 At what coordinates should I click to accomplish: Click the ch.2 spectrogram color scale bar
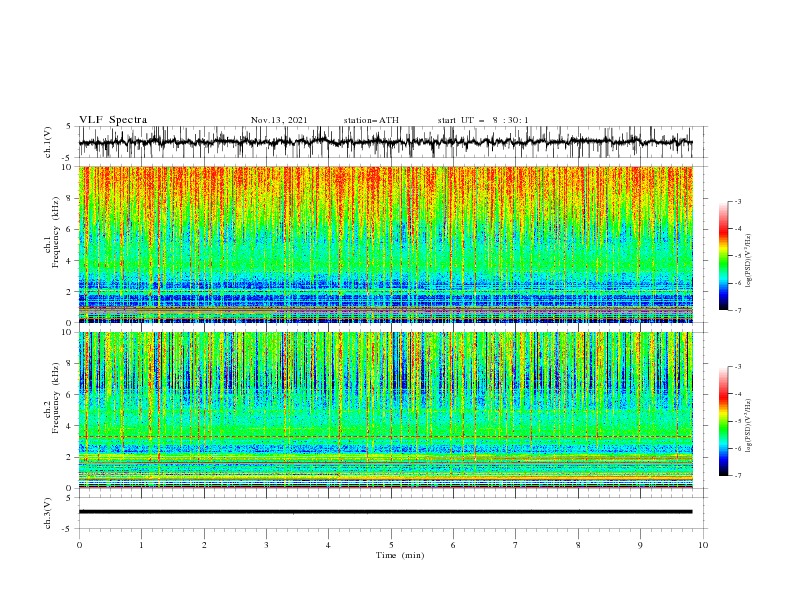[723, 421]
